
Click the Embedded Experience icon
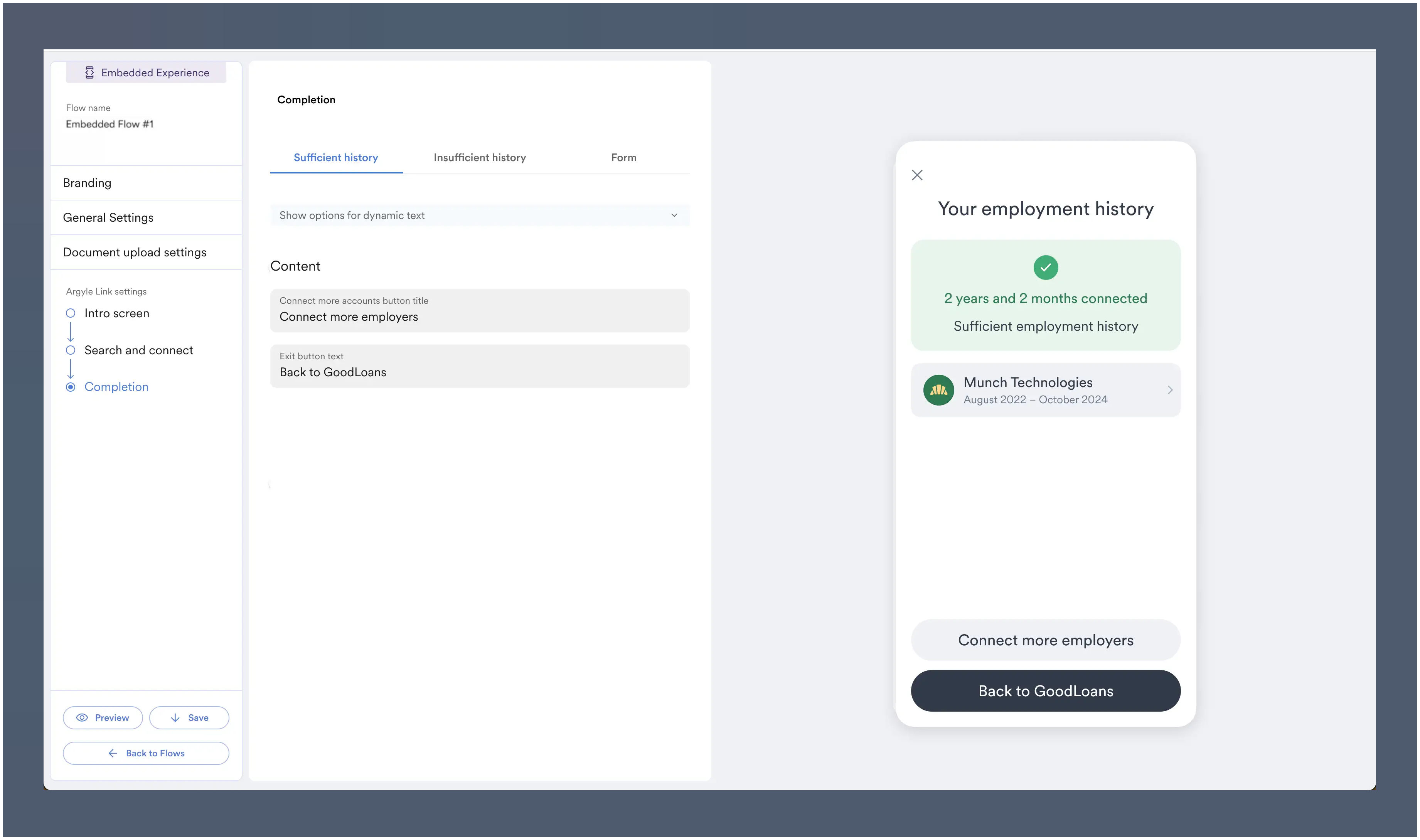[x=89, y=72]
